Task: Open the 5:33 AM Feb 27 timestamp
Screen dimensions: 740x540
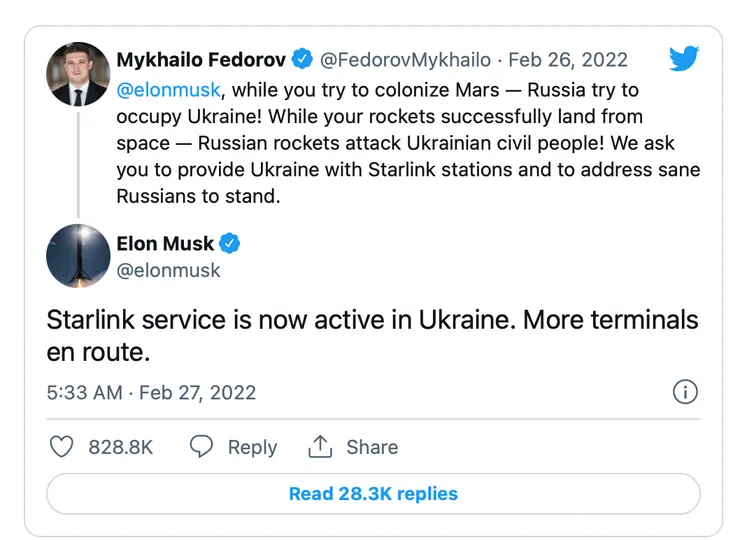Action: click(x=151, y=393)
